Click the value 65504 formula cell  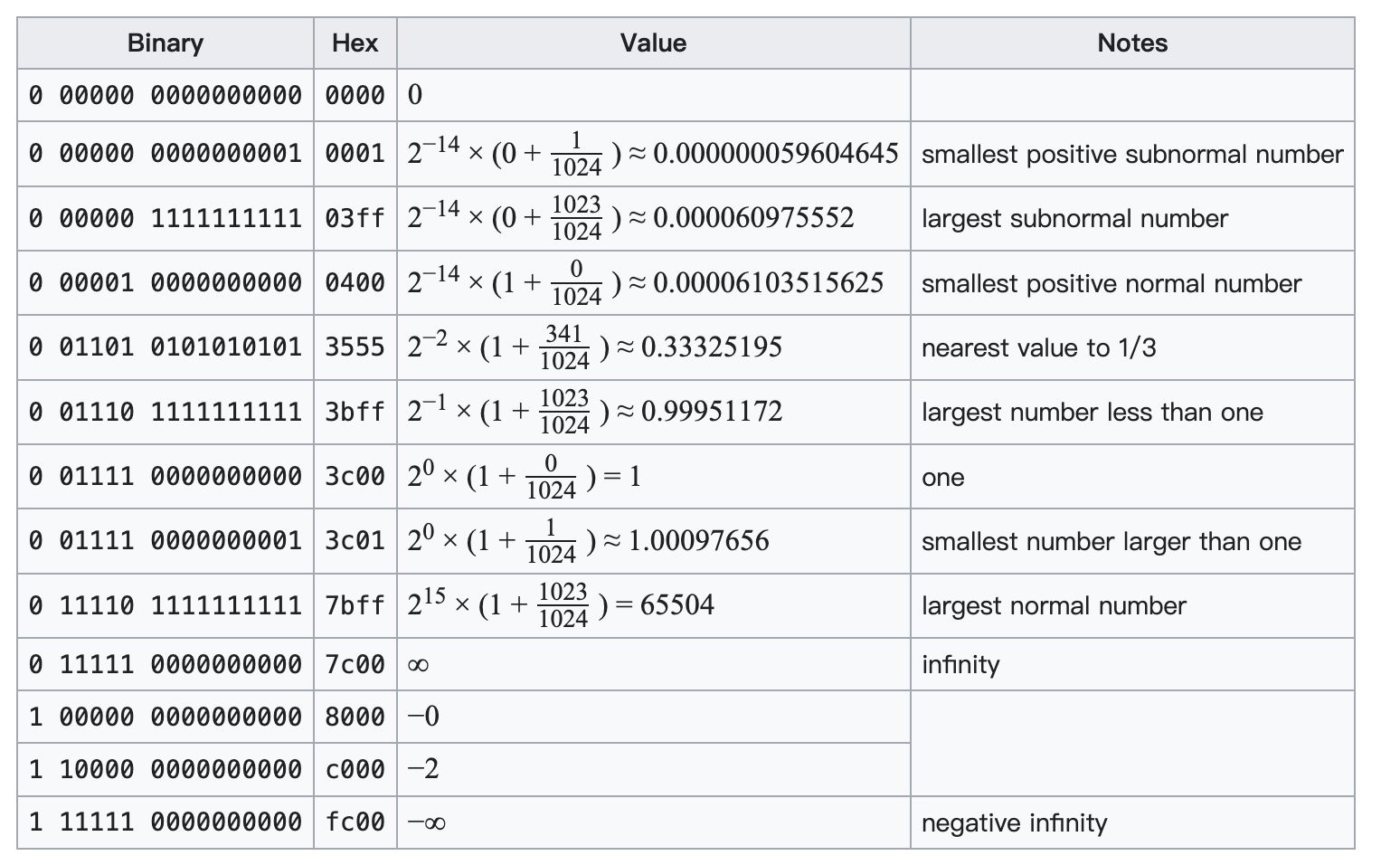(x=653, y=605)
